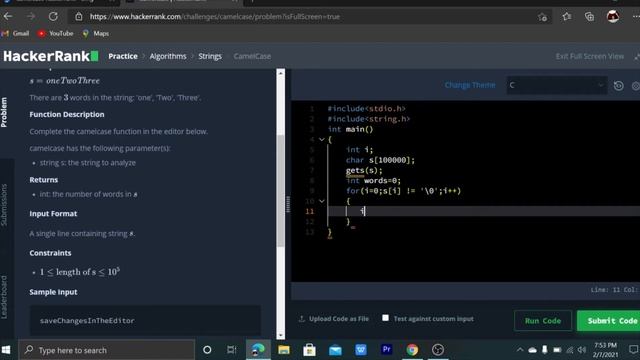Image resolution: width=640 pixels, height=360 pixels.
Task: Click the gets(s); code line
Action: [x=364, y=170]
